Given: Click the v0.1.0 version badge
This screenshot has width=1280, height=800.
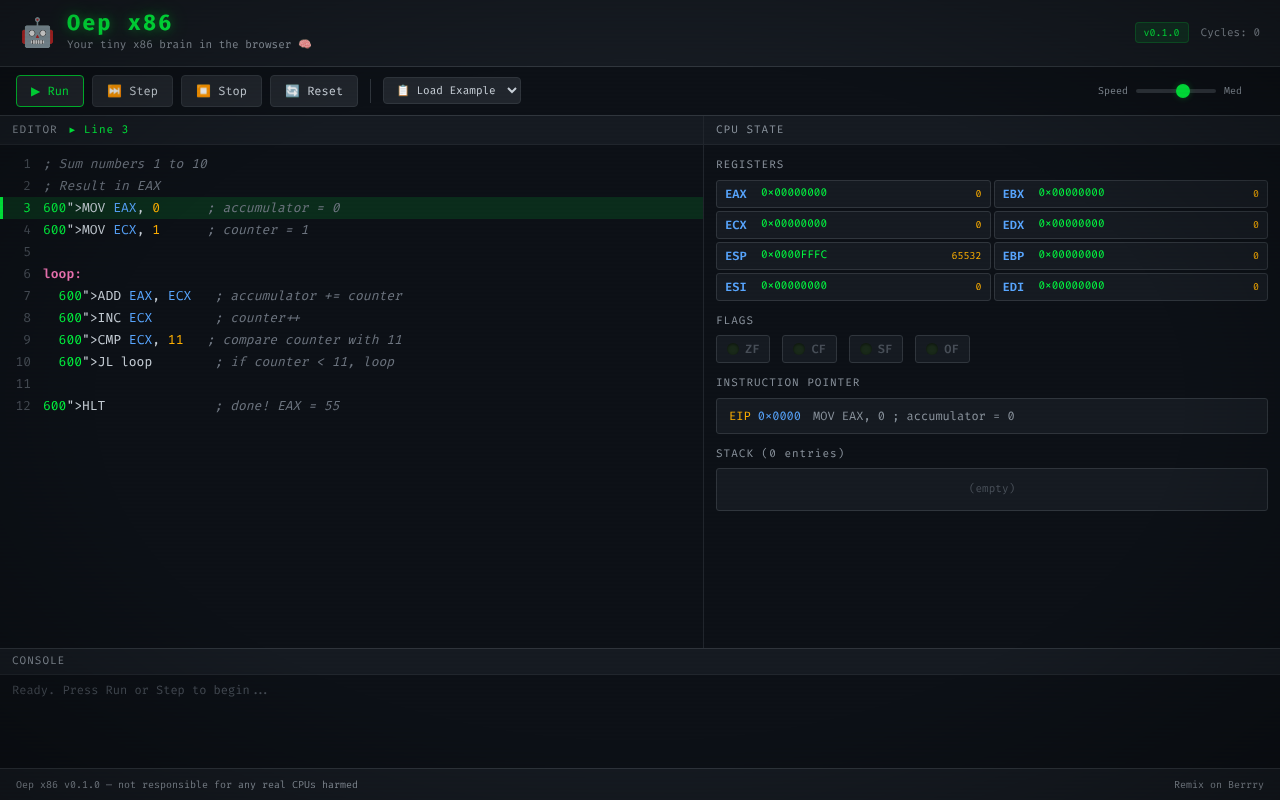Looking at the screenshot, I should (x=1161, y=33).
